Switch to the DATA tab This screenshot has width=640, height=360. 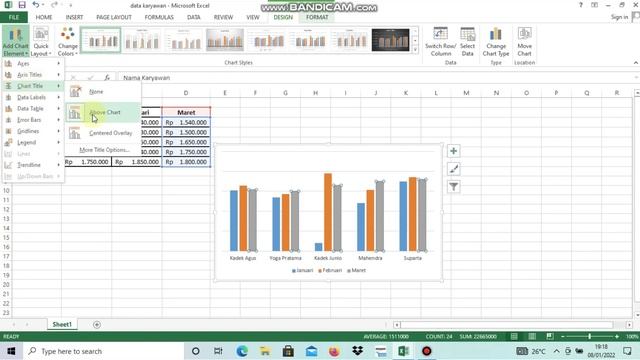tap(193, 17)
